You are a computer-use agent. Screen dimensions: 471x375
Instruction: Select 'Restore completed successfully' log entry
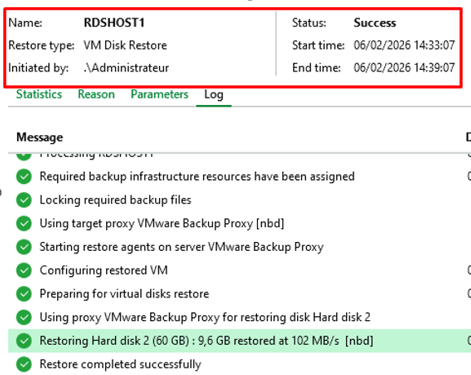(x=120, y=364)
